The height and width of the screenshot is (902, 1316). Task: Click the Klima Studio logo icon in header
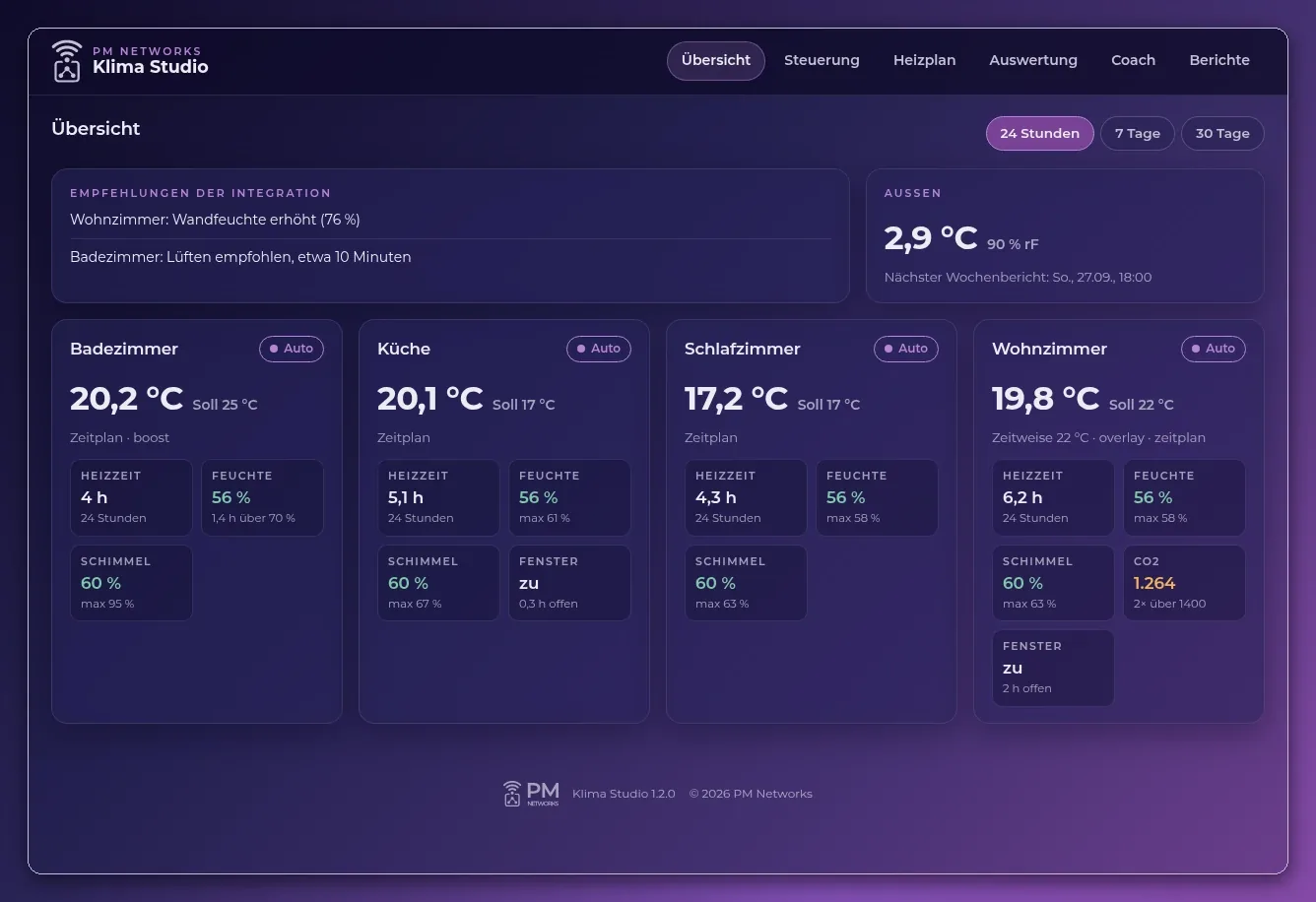tap(67, 60)
